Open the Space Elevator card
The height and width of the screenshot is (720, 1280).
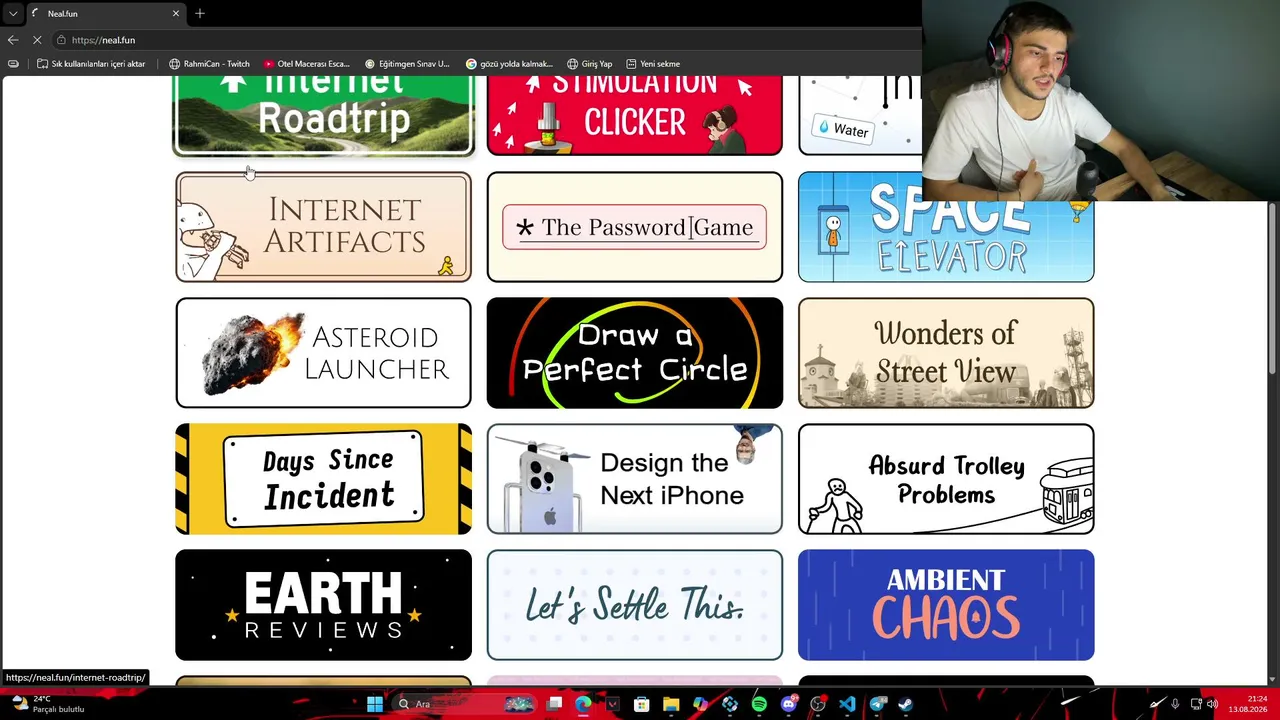click(x=946, y=240)
